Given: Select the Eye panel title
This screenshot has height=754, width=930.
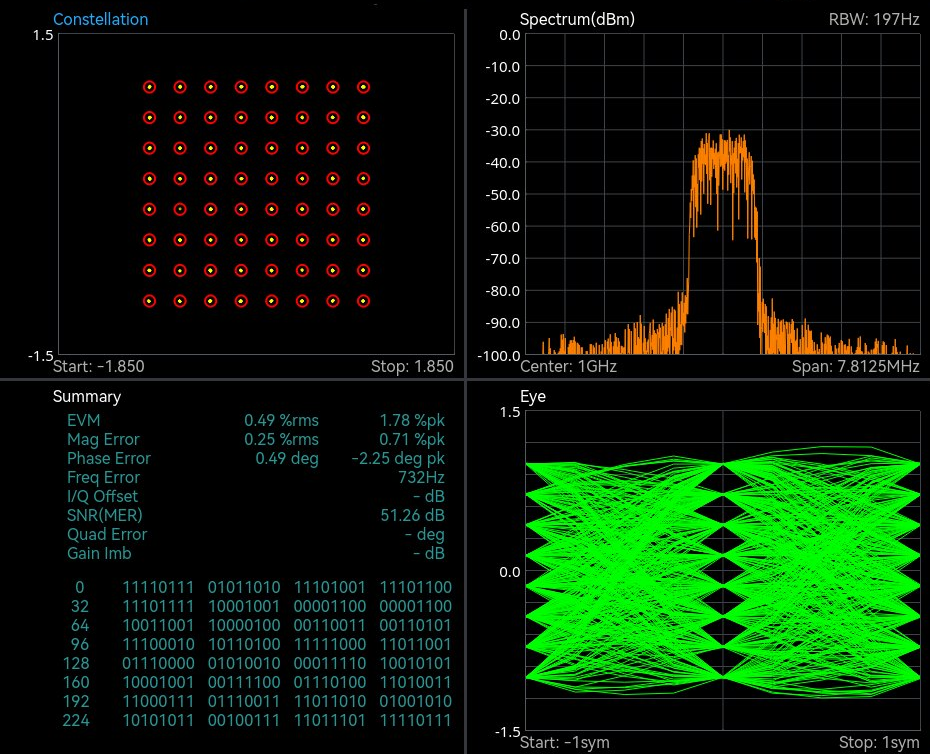Looking at the screenshot, I should [533, 396].
